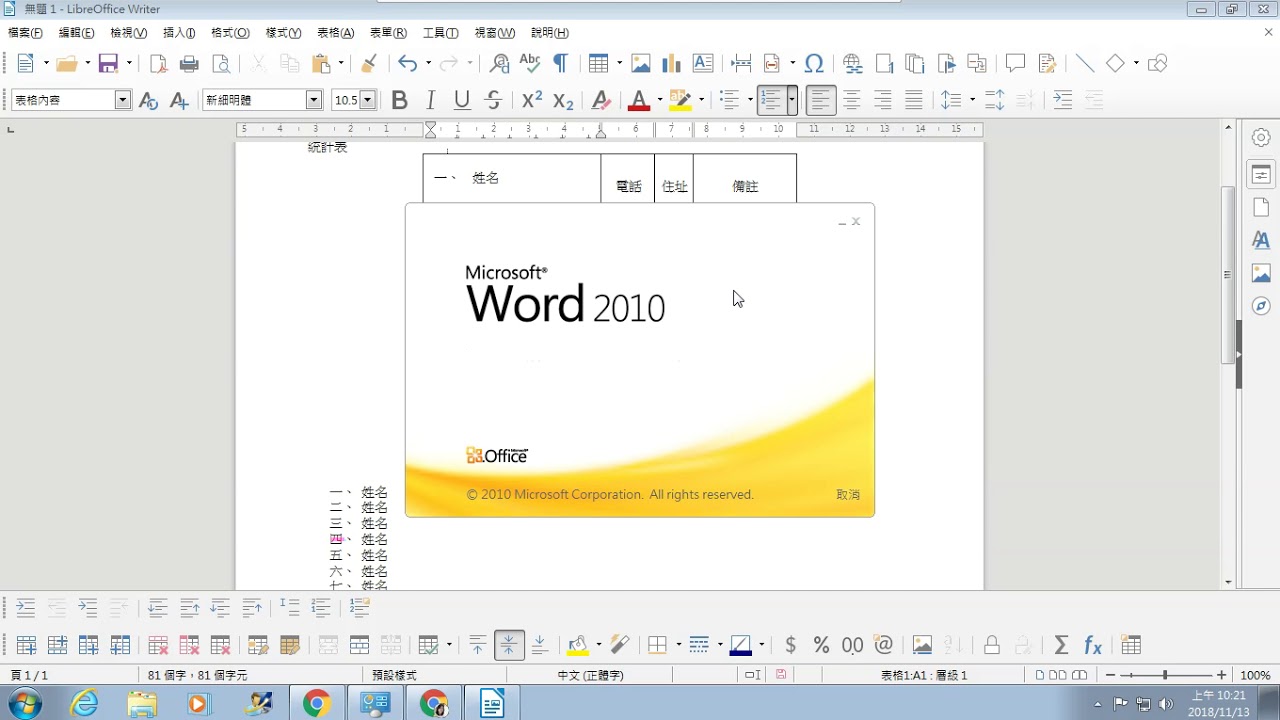This screenshot has height=720, width=1280.
Task: Open the 編輯(E) menu
Action: click(76, 33)
